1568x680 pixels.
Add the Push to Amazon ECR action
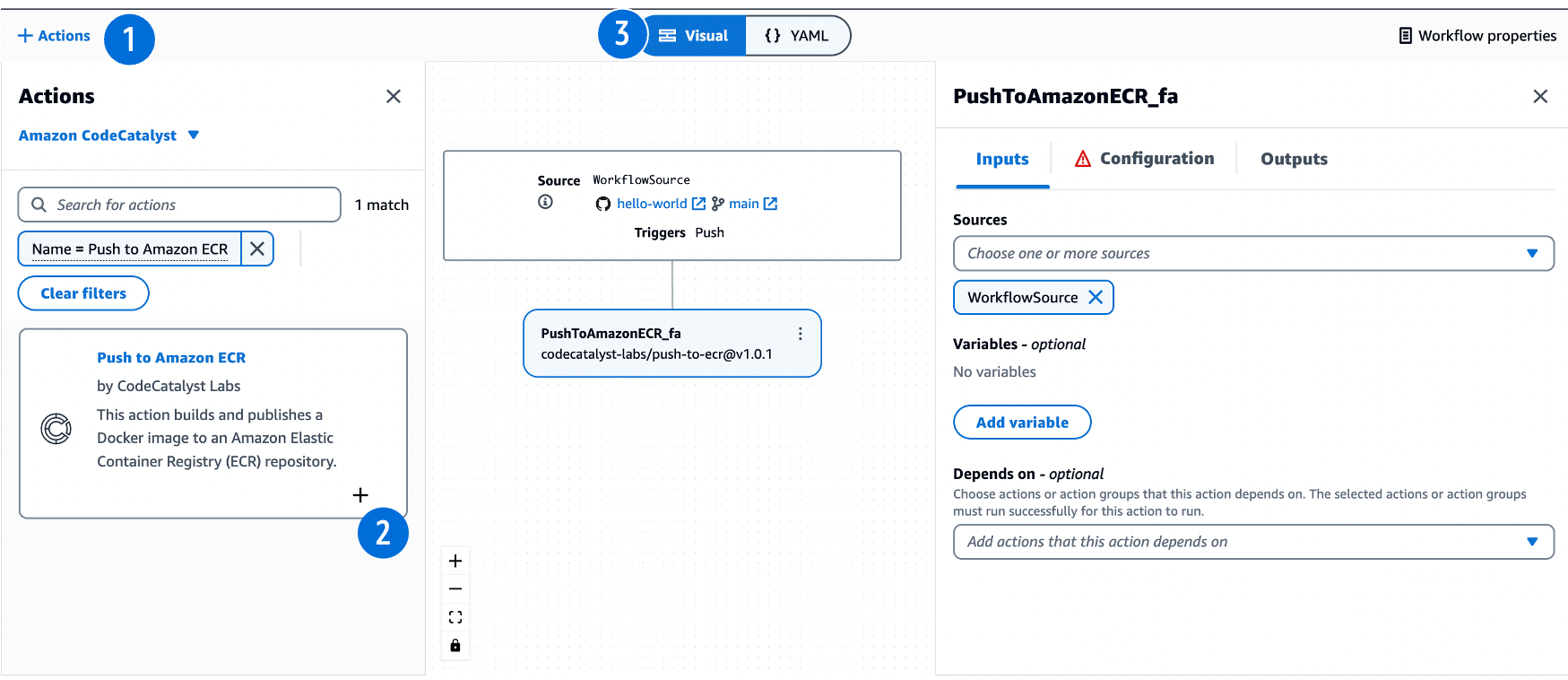coord(360,494)
